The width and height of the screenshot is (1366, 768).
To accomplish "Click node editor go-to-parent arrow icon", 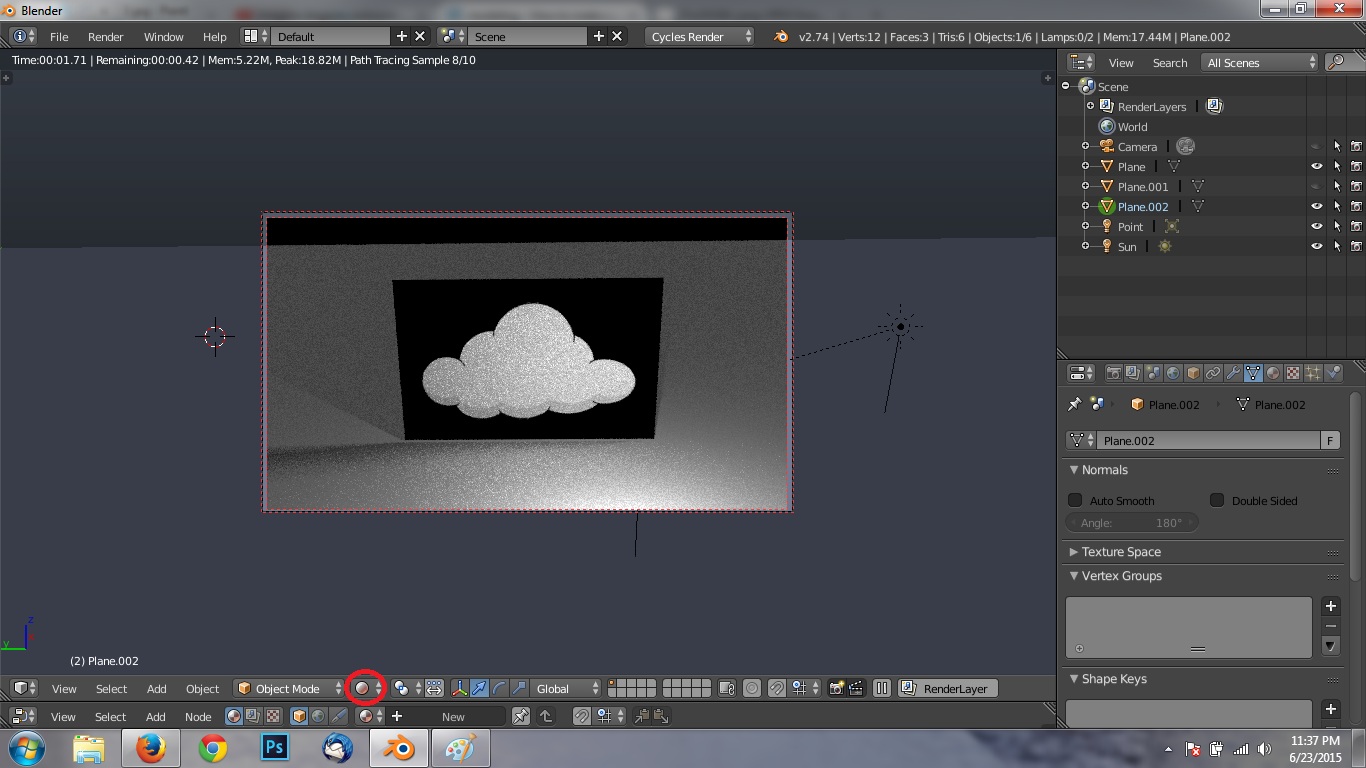I will pos(546,716).
